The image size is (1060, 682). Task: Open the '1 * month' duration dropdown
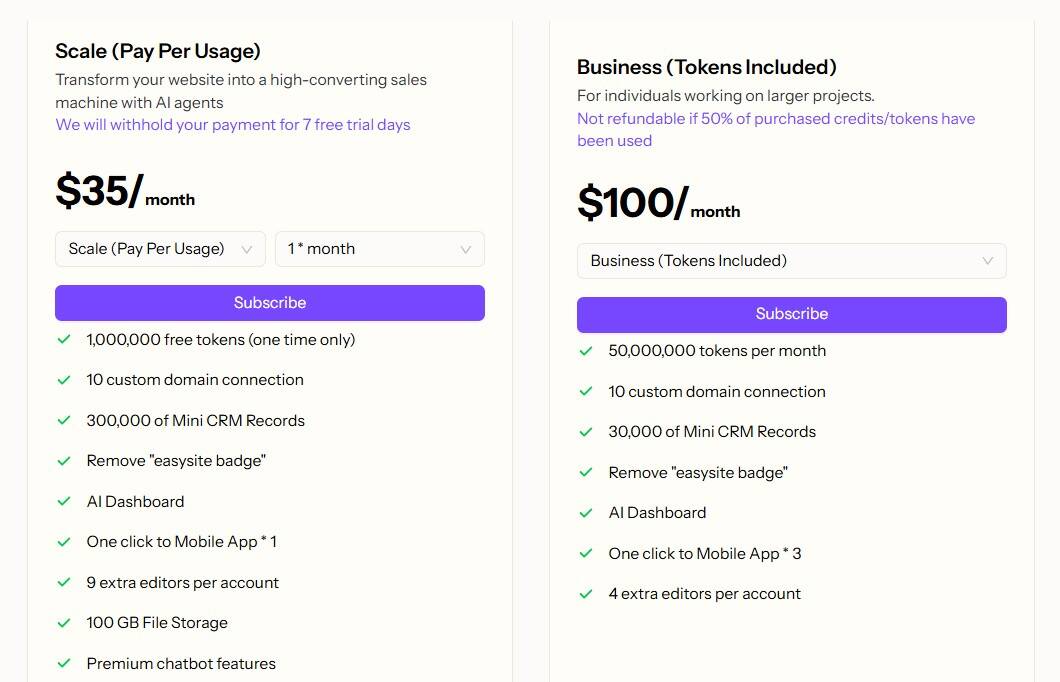(x=379, y=249)
